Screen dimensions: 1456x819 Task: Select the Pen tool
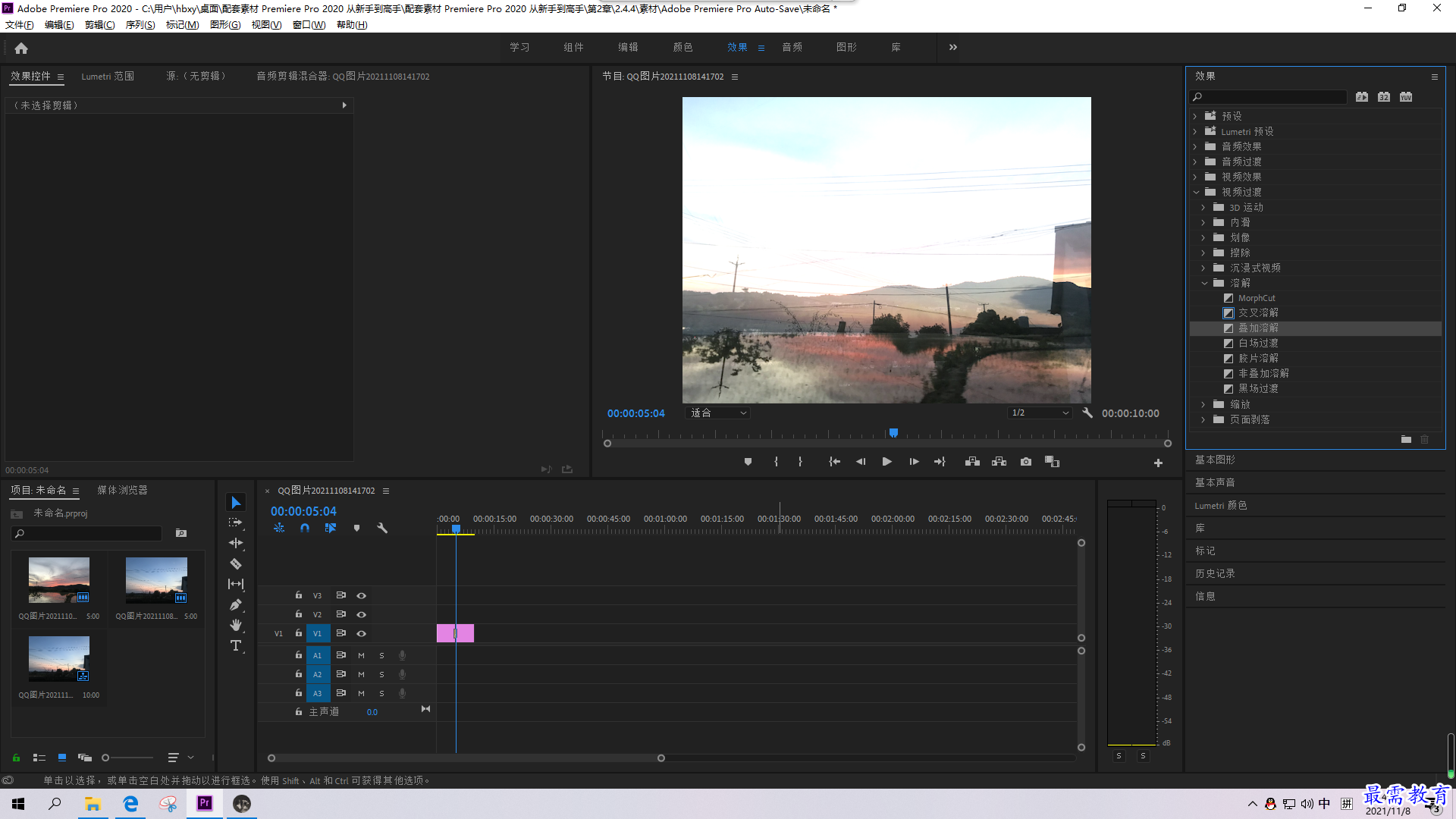tap(236, 604)
